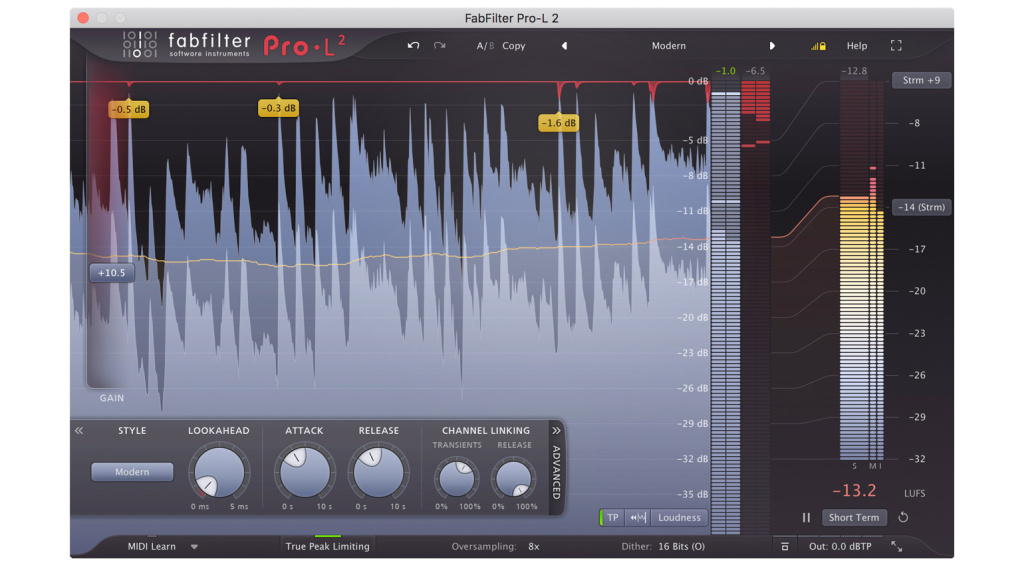
Task: Enable TP true peak metering
Action: (613, 517)
